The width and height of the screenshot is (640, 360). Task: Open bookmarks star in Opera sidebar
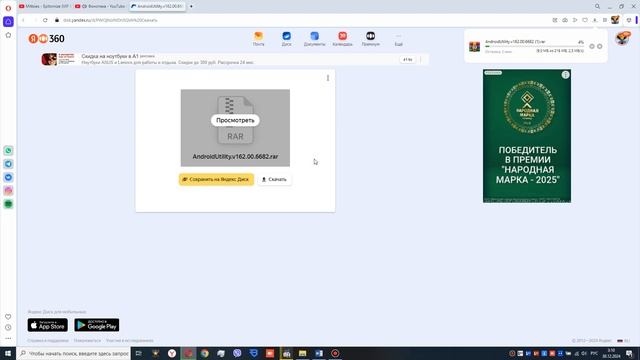[x=8, y=36]
